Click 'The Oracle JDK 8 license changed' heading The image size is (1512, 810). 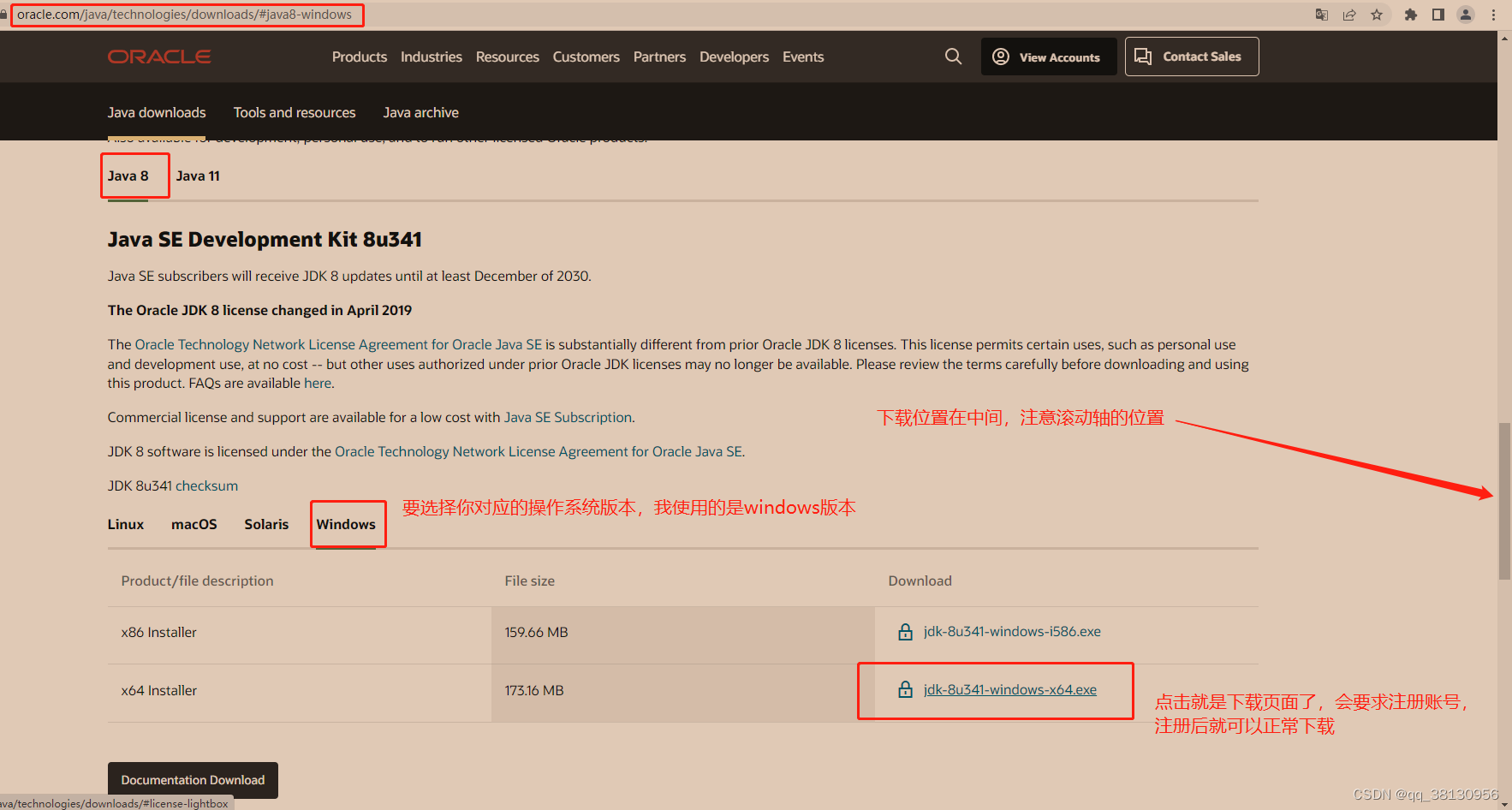click(x=259, y=310)
